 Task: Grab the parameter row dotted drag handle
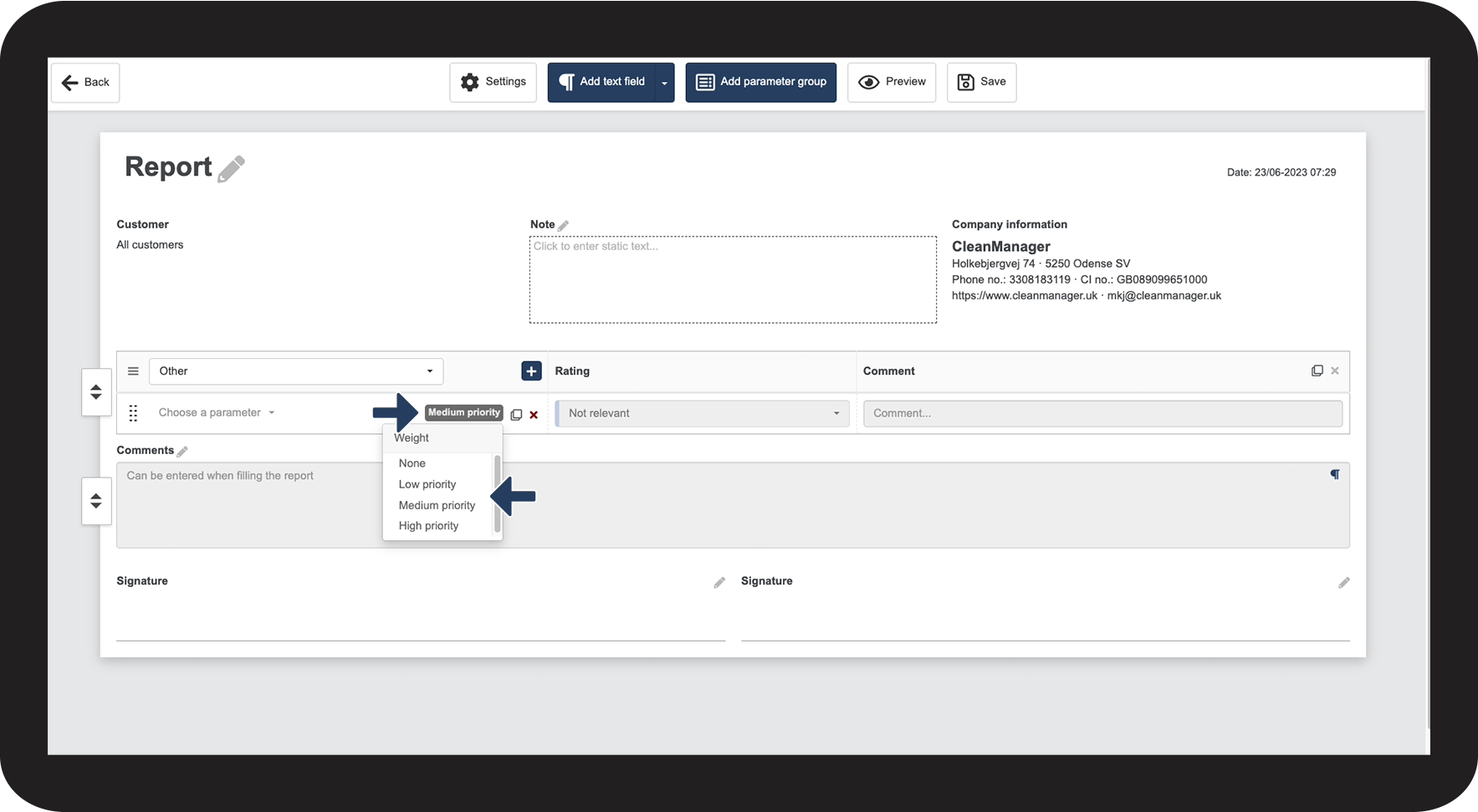133,413
